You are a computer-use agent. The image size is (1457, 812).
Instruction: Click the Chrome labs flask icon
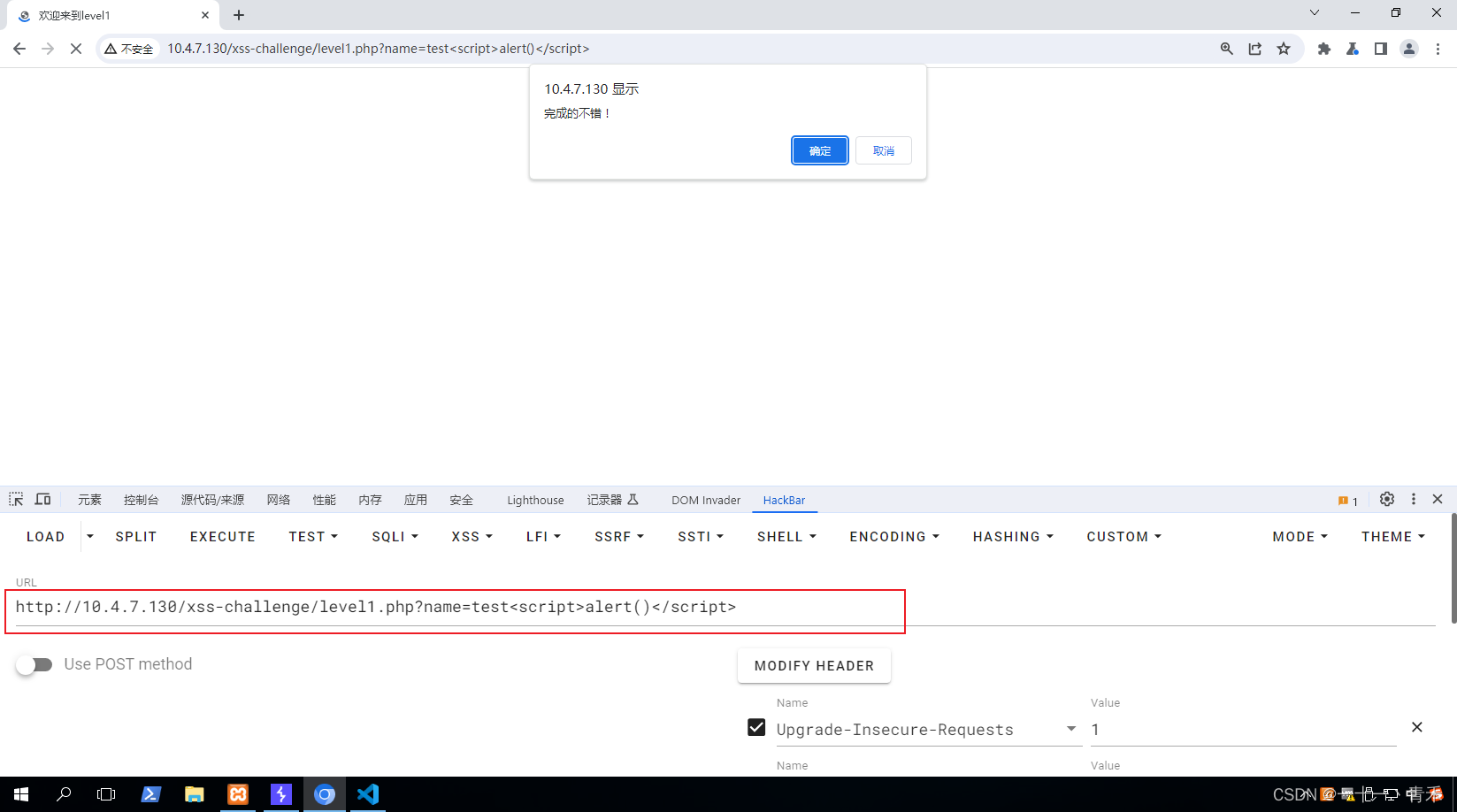coord(1353,49)
